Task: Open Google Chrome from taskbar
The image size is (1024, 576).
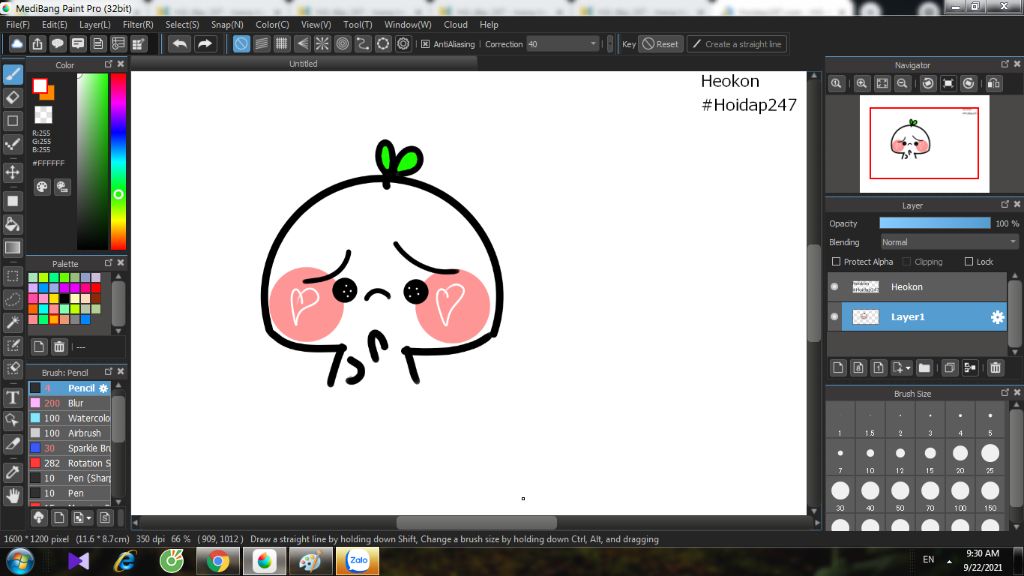Action: (218, 561)
